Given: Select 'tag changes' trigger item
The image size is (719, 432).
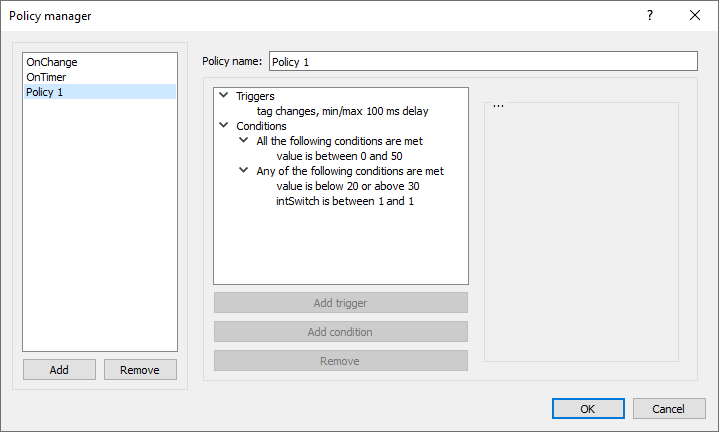Looking at the screenshot, I should point(342,111).
